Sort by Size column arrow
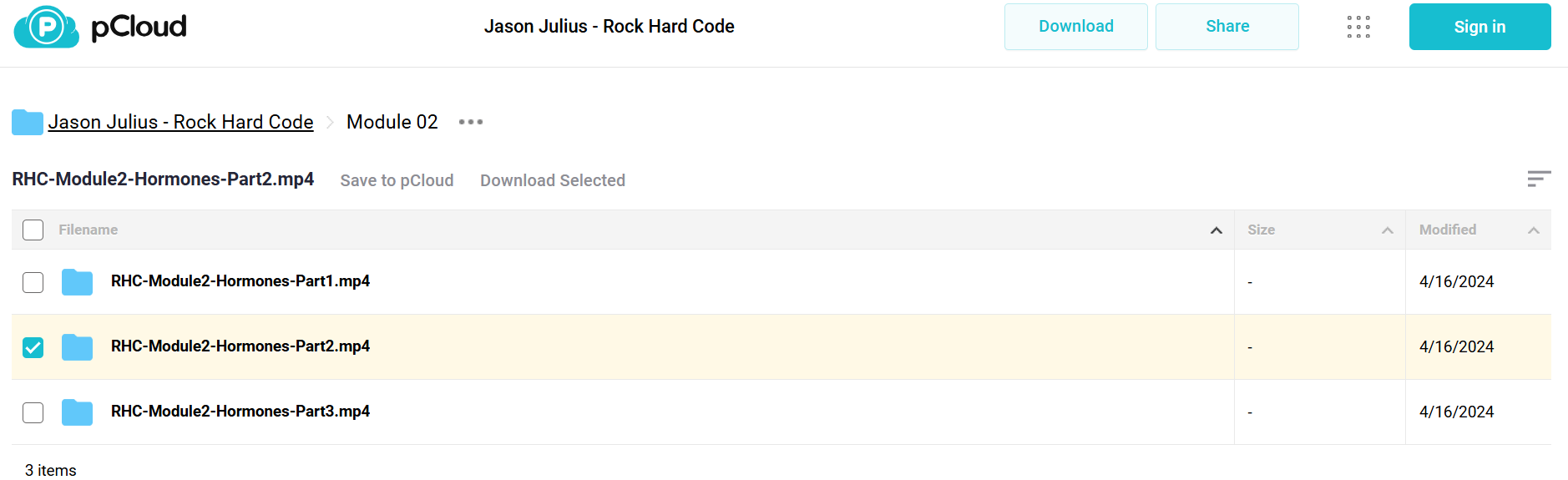This screenshot has width=1568, height=480. pos(1388,230)
